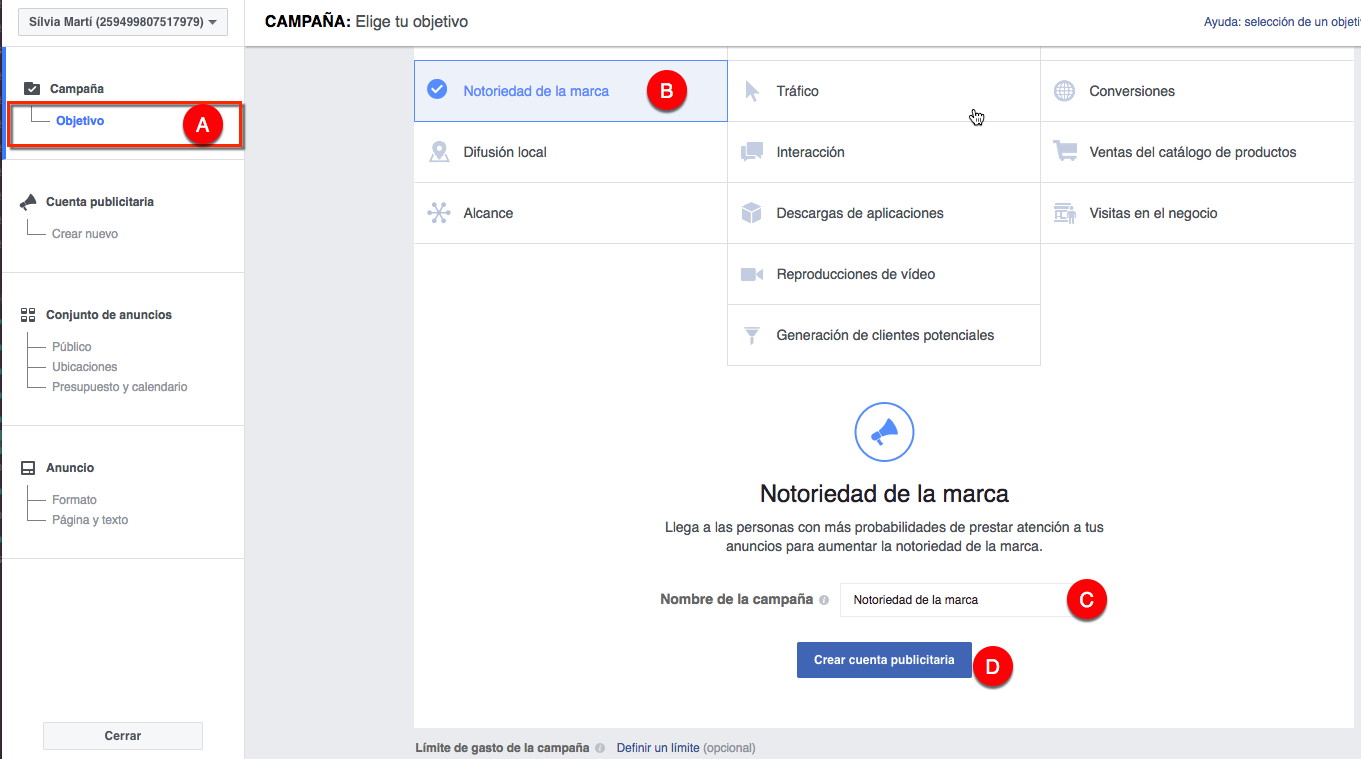Select the Interacción speech bubble icon
This screenshot has height=759, width=1361.
pos(751,151)
